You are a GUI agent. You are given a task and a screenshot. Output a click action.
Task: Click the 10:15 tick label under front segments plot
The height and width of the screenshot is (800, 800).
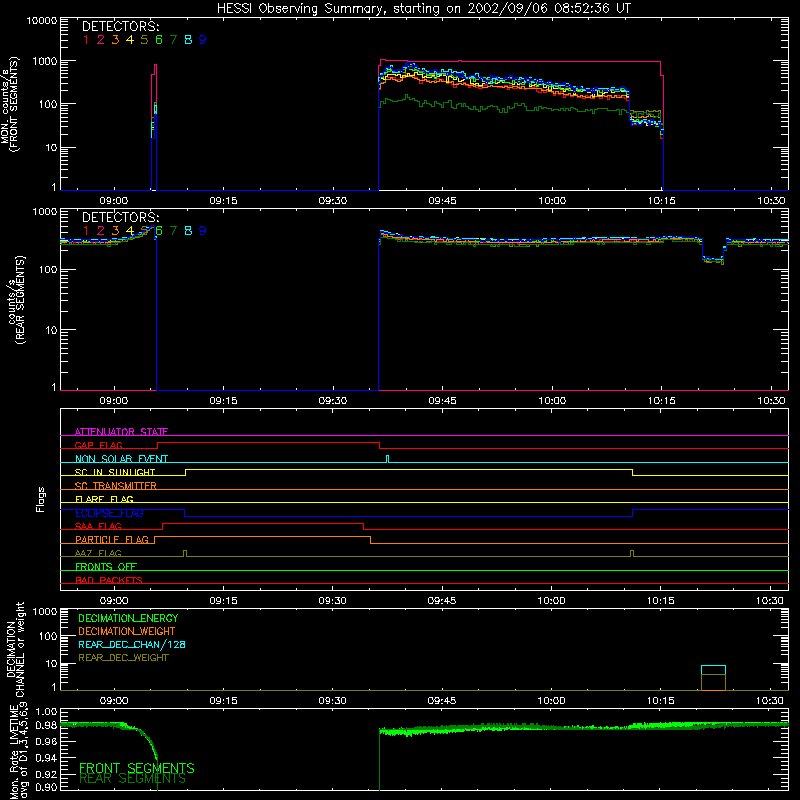662,201
